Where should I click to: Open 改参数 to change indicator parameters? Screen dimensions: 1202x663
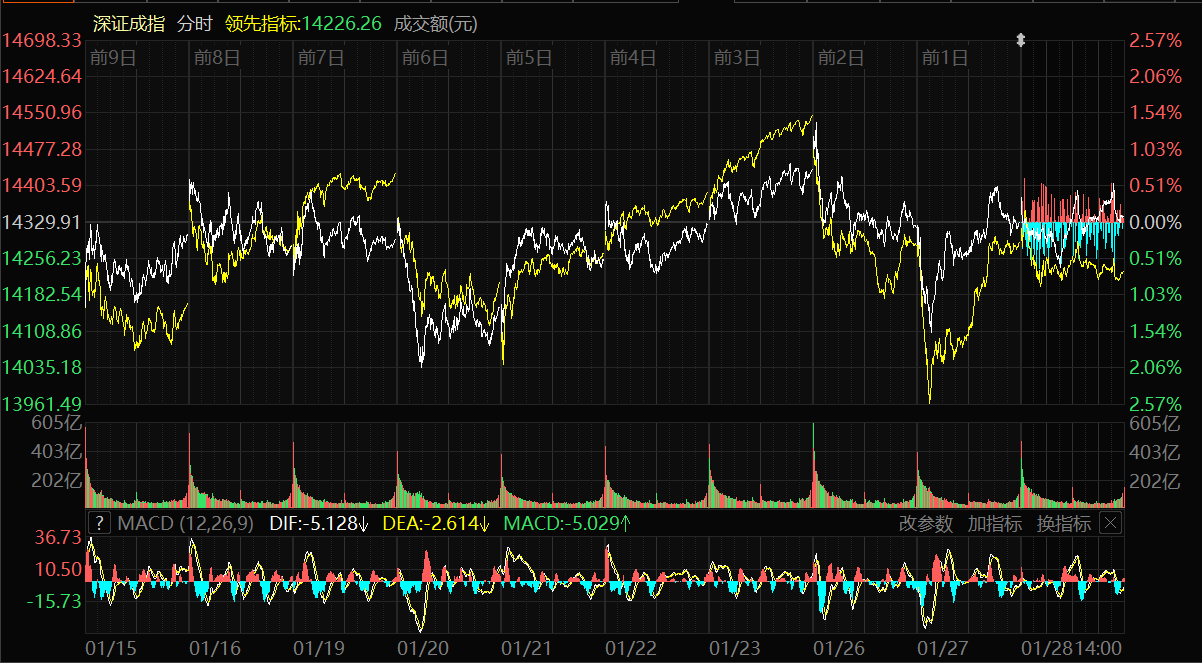pyautogui.click(x=926, y=523)
